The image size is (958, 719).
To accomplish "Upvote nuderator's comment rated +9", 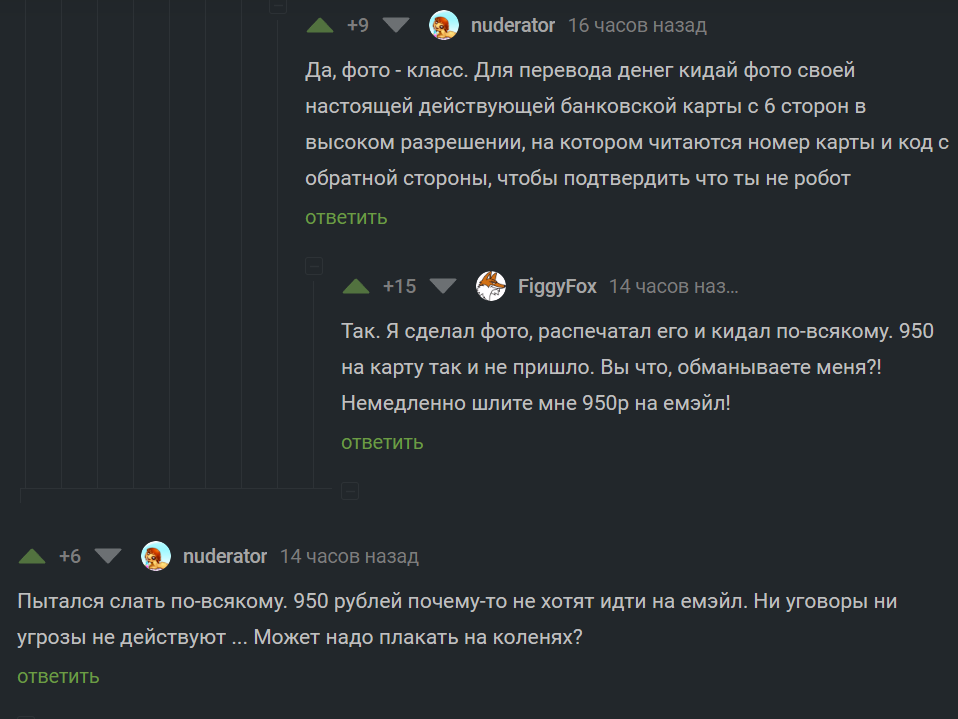I will (x=320, y=26).
